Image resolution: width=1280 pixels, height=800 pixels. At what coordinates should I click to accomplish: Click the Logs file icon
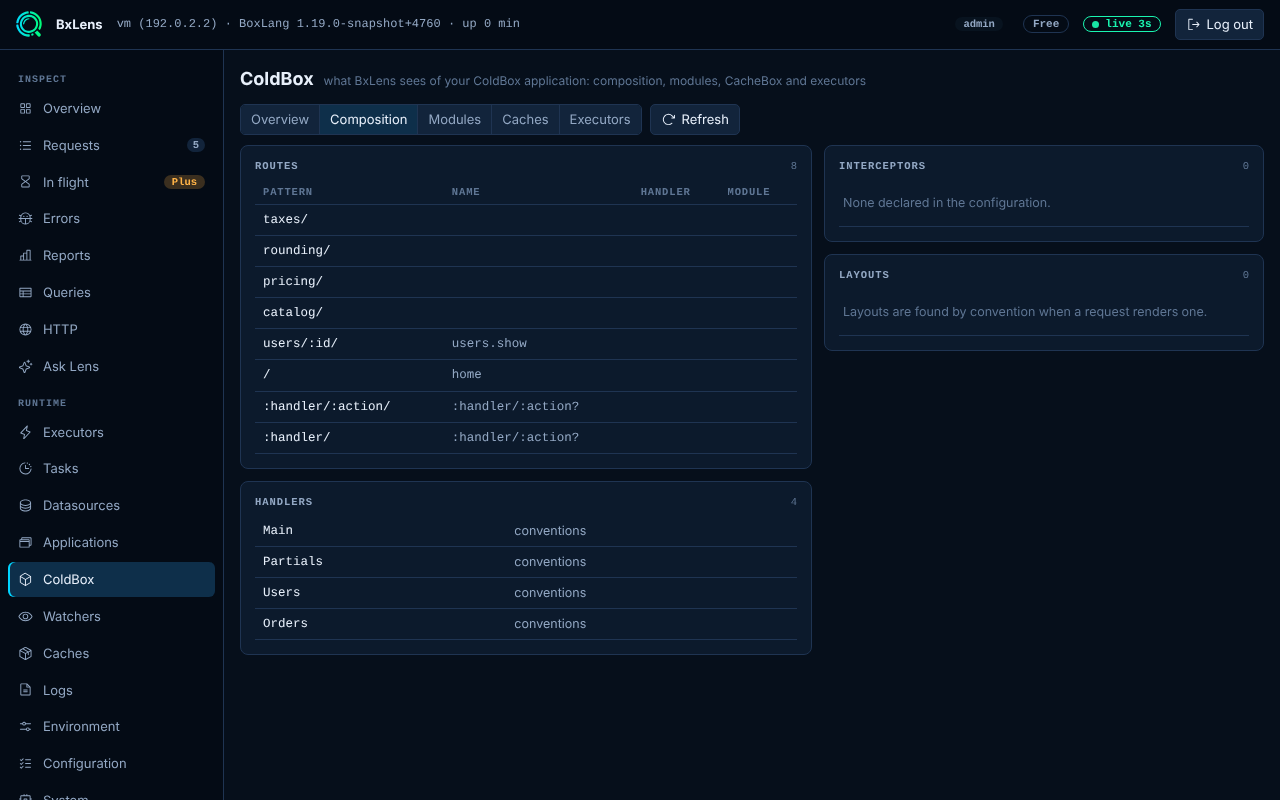25,690
